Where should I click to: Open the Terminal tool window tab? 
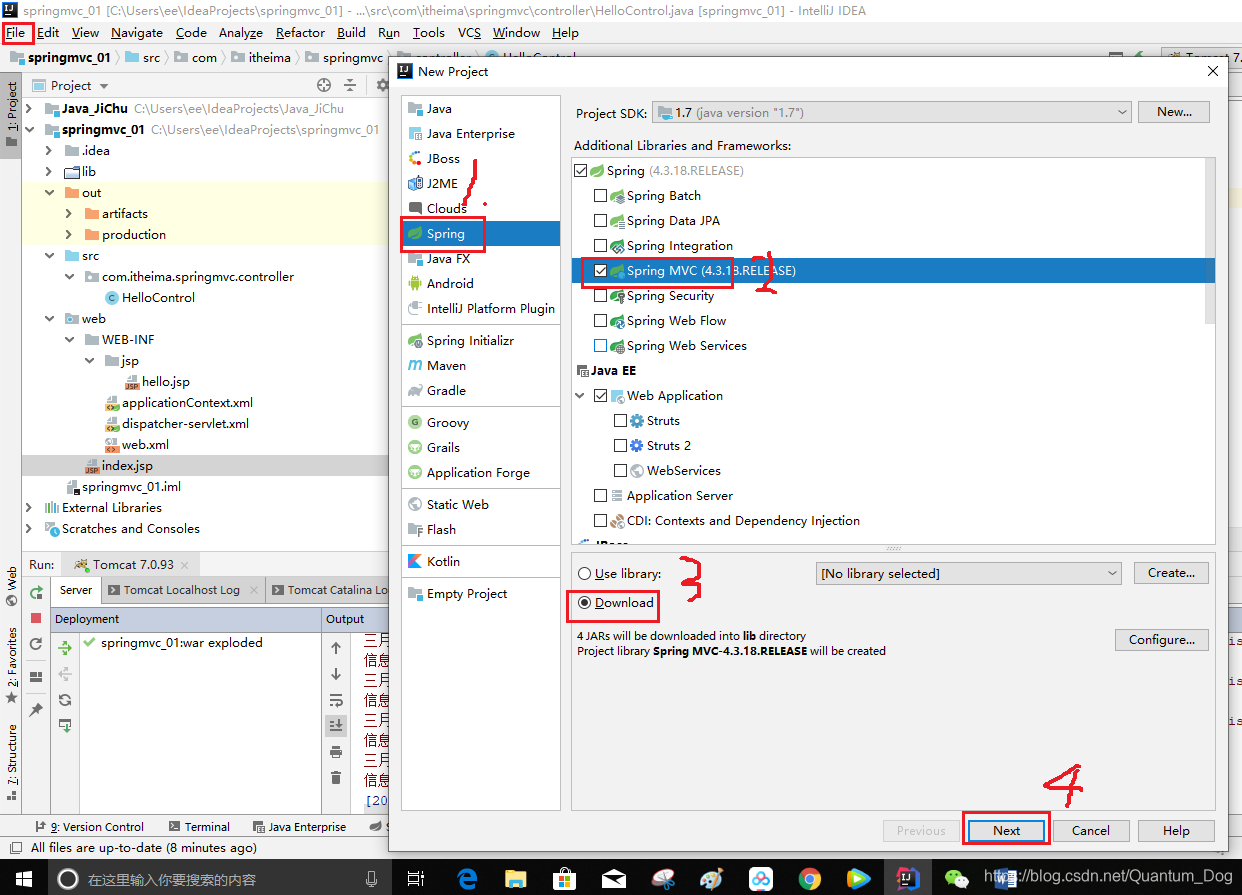pyautogui.click(x=200, y=827)
